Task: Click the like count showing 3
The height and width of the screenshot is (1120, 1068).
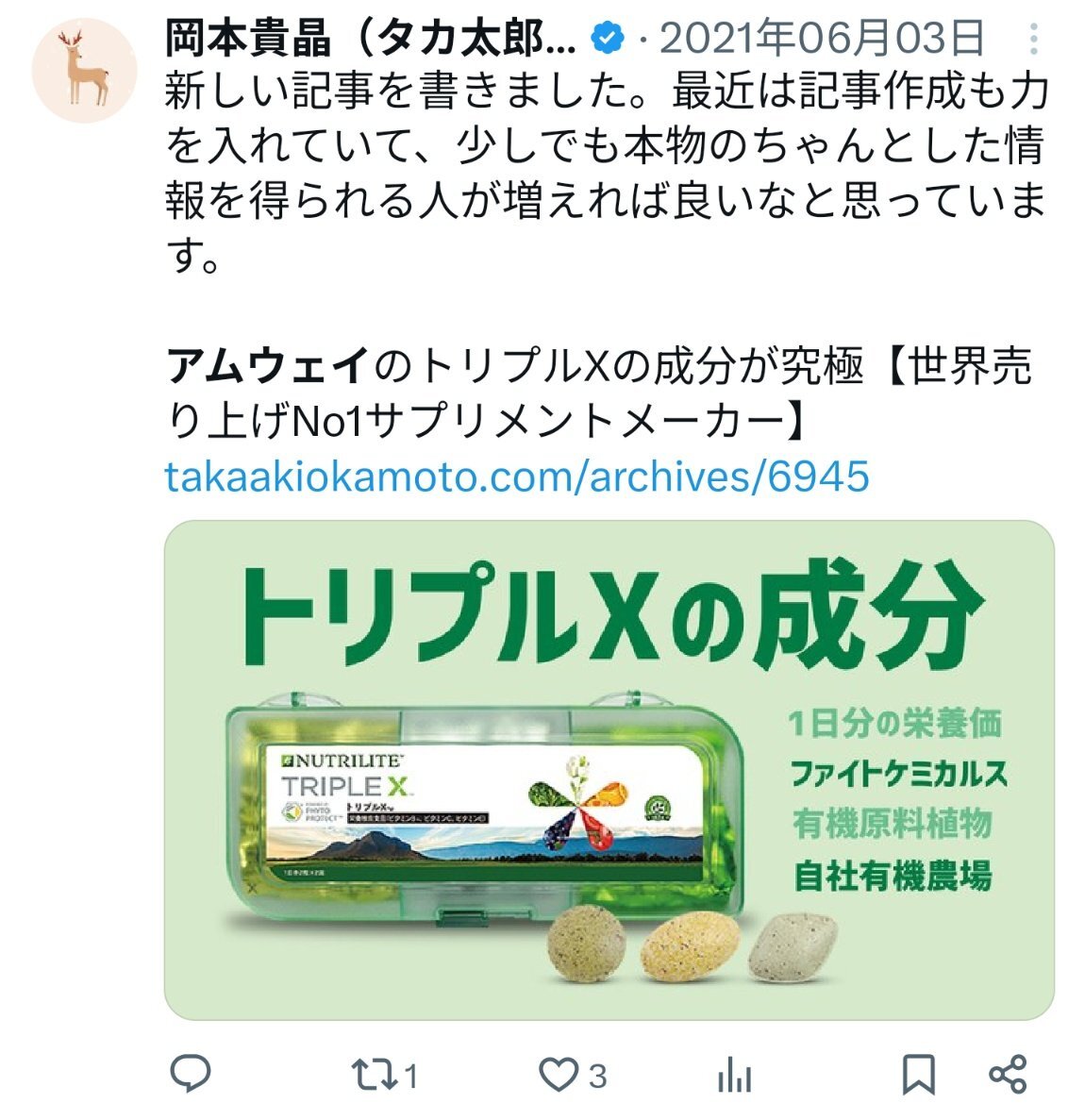Action: pos(598,1076)
